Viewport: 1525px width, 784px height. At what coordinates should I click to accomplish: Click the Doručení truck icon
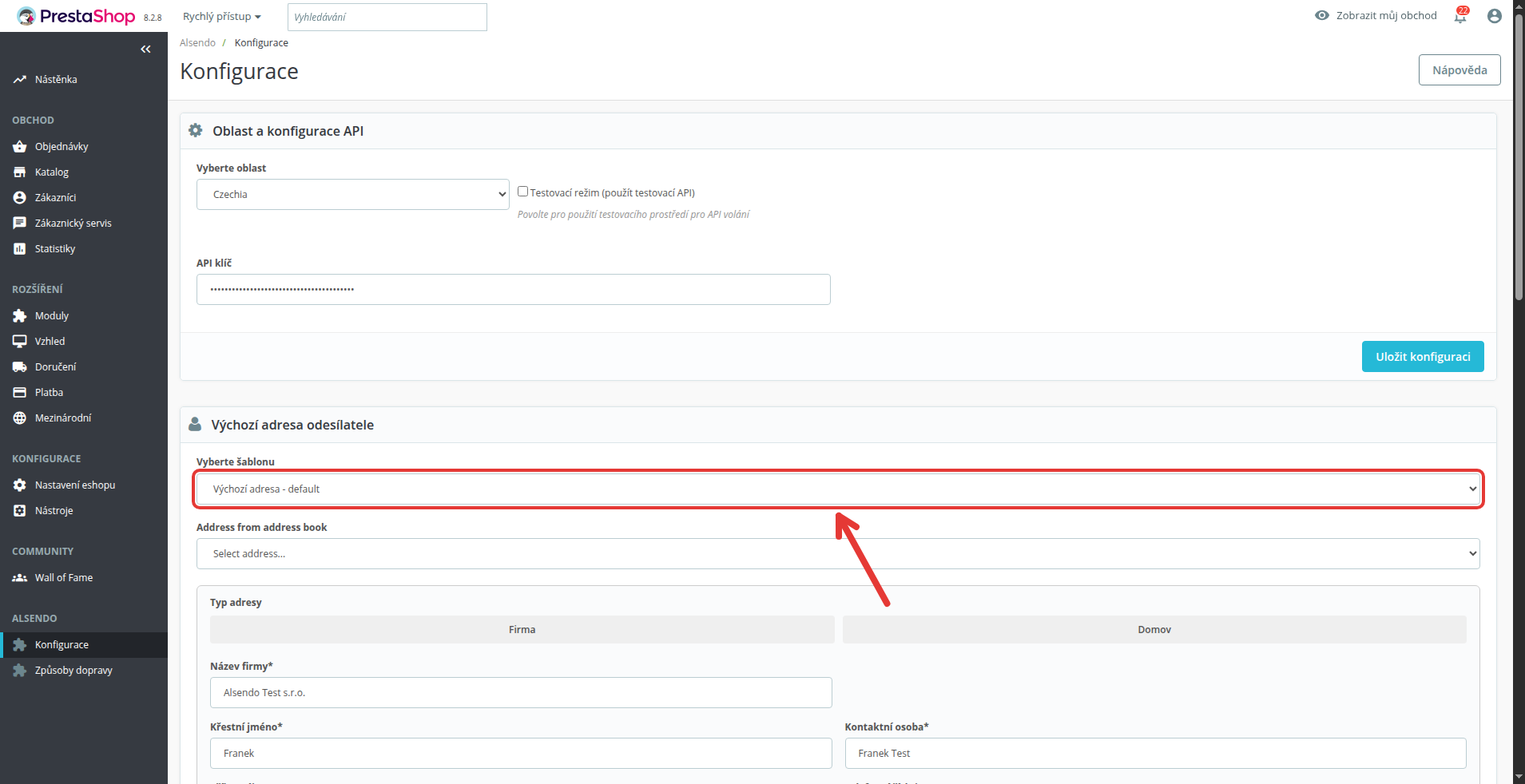click(20, 367)
